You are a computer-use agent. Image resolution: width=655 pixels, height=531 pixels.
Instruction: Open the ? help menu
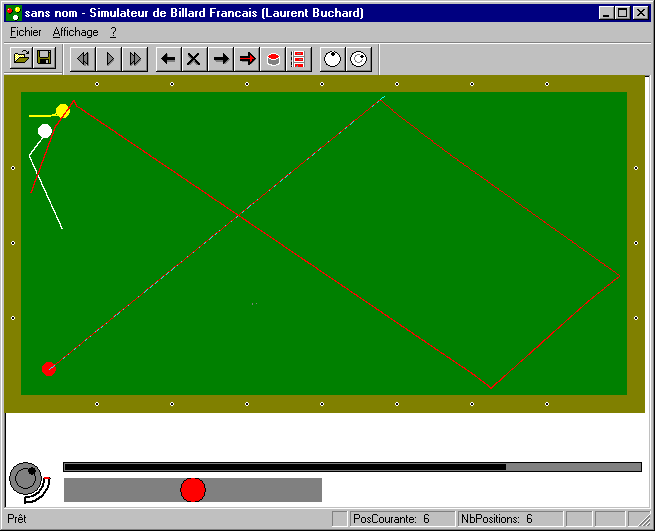tap(114, 32)
